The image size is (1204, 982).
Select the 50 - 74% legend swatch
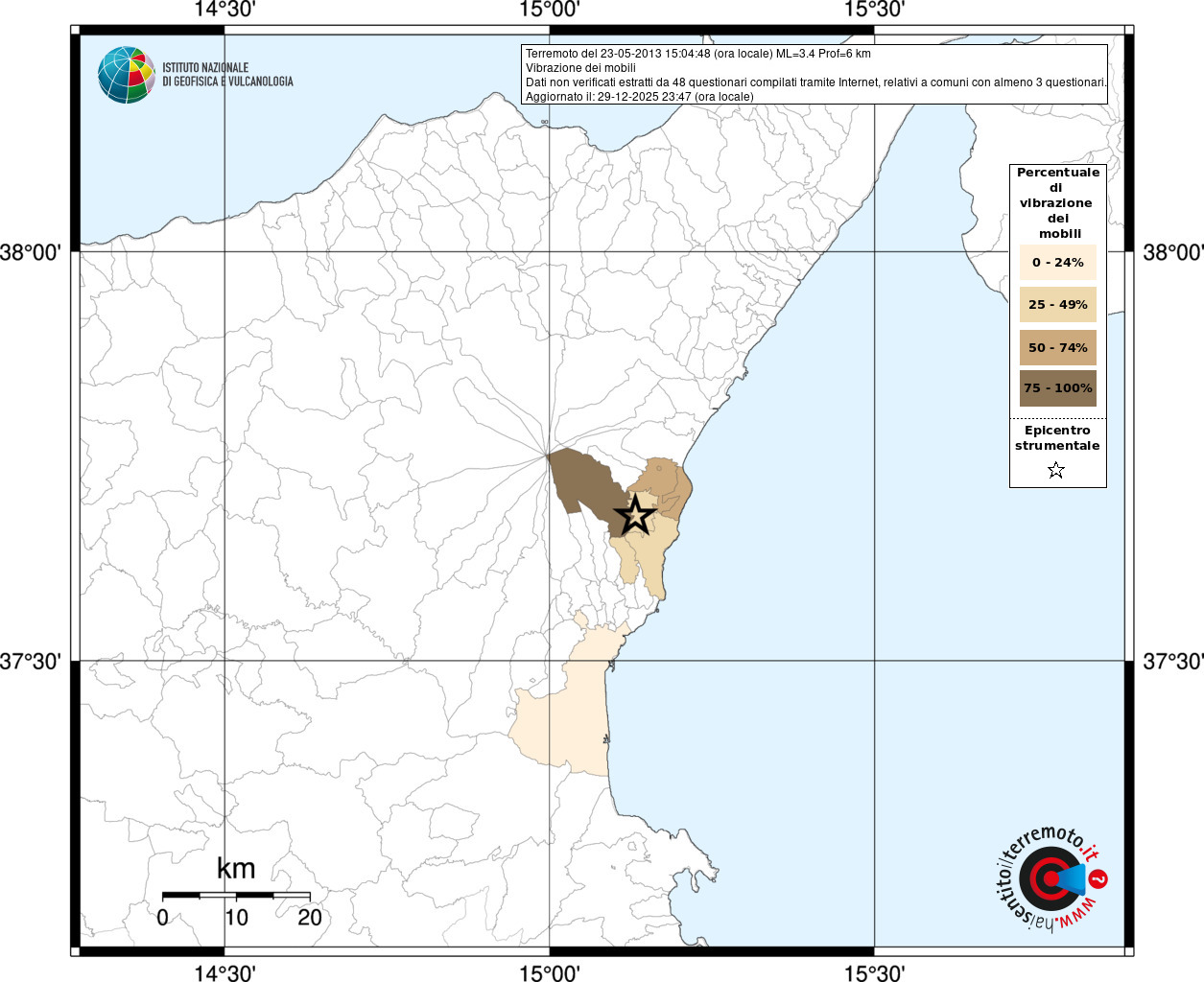(1058, 347)
